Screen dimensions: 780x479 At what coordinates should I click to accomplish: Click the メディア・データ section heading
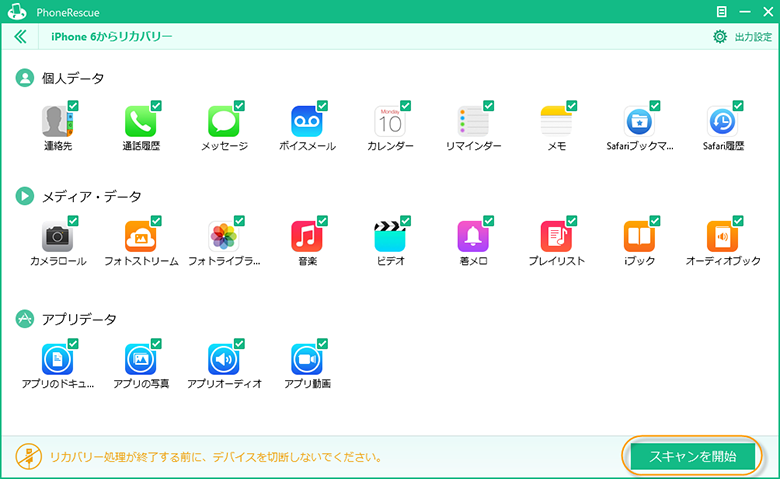tap(92, 196)
